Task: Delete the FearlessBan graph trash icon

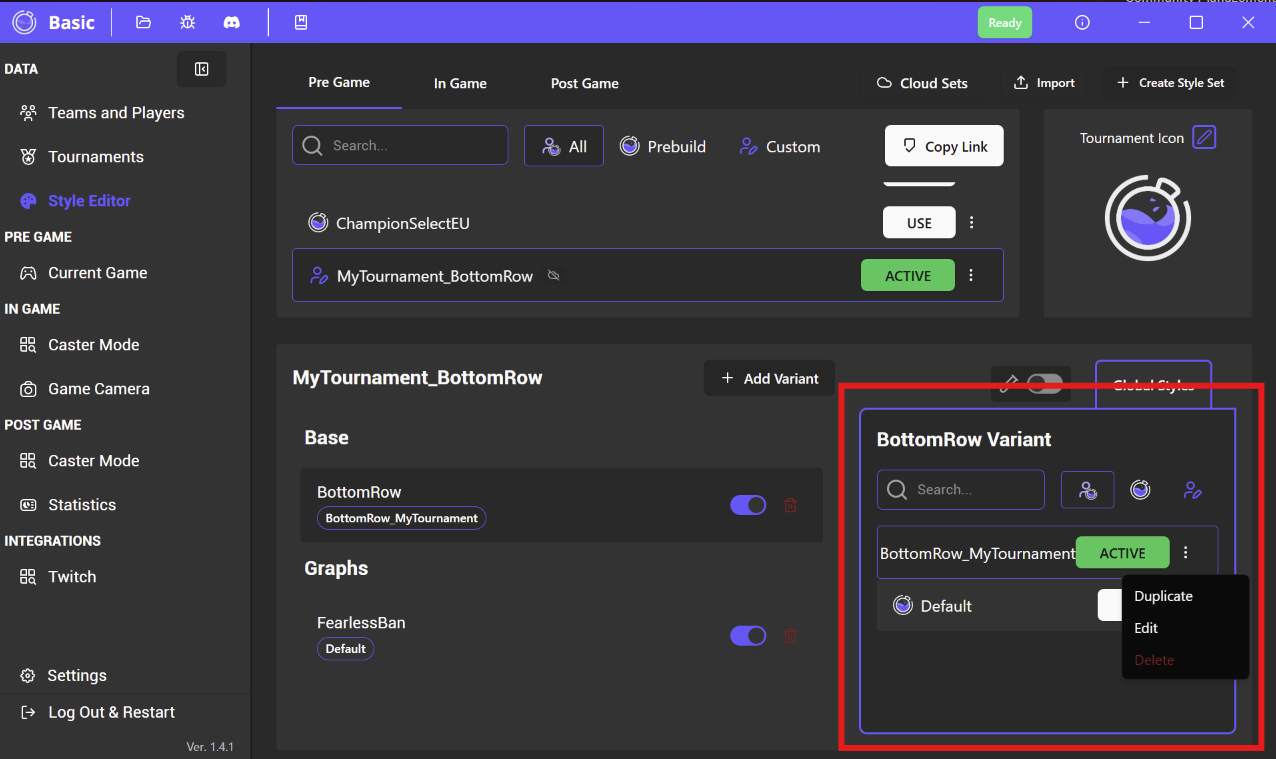Action: coord(790,636)
